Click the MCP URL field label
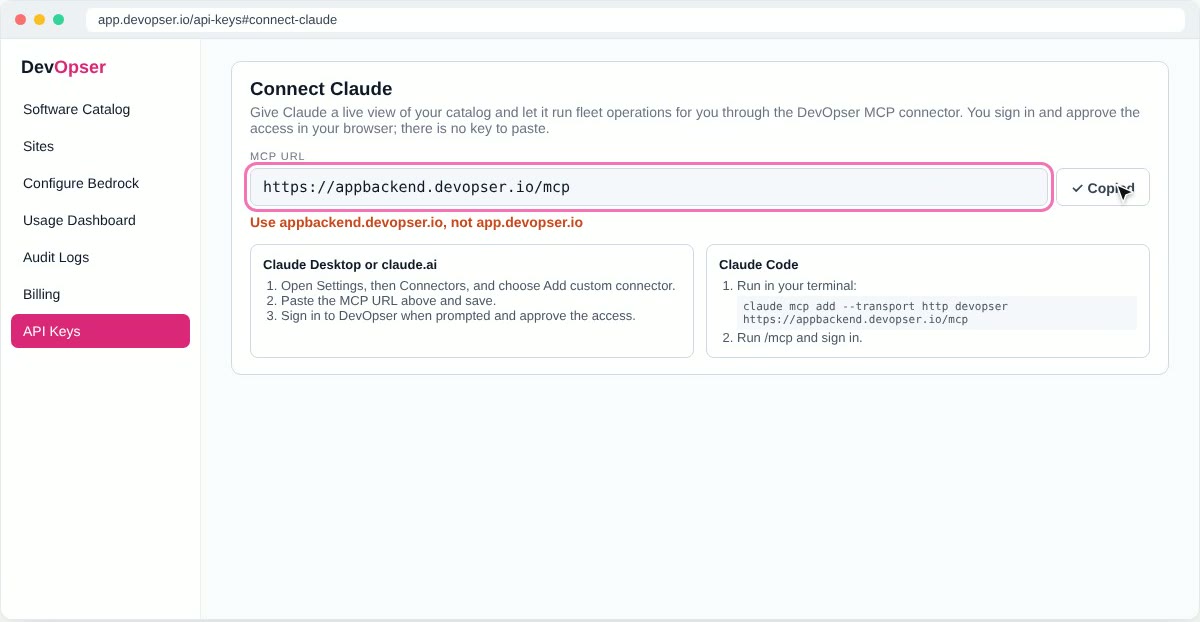 click(x=277, y=157)
